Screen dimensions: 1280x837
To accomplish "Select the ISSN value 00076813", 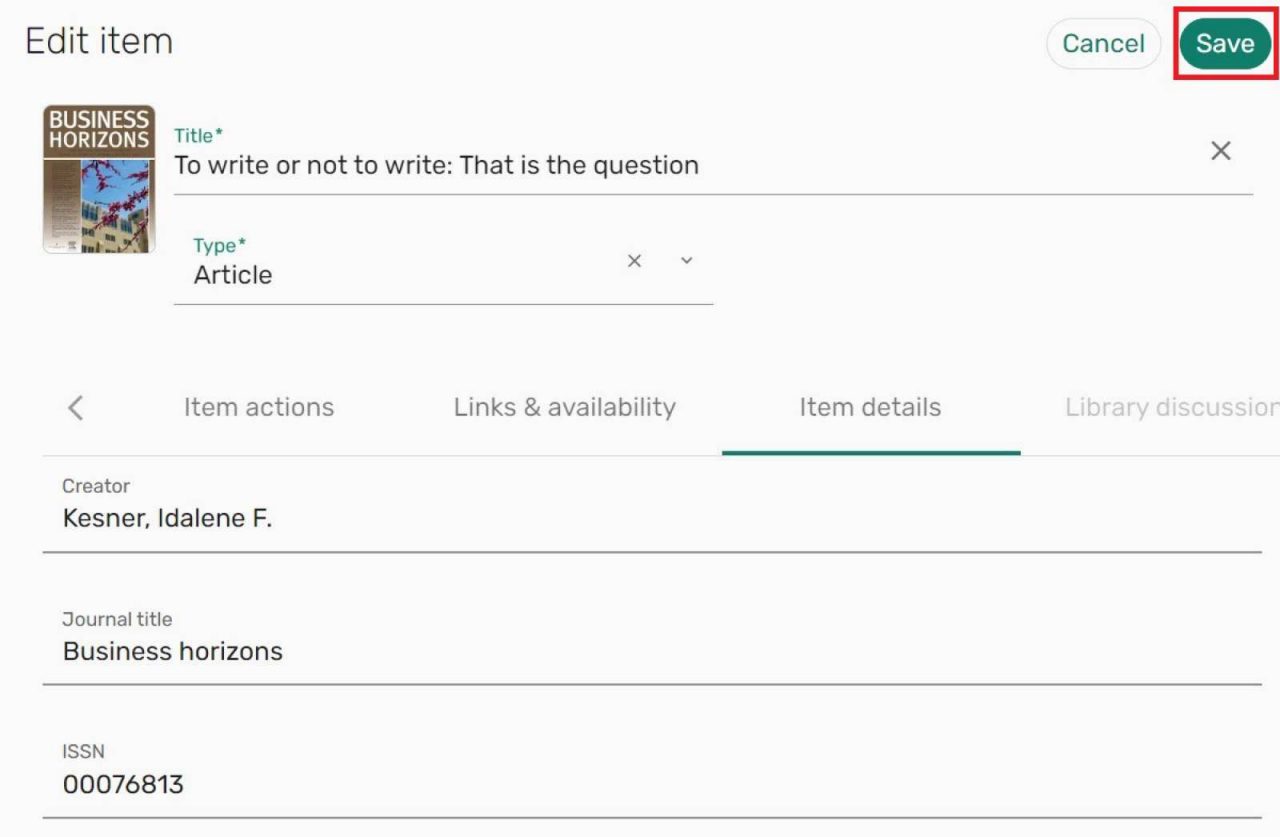I will click(x=124, y=784).
